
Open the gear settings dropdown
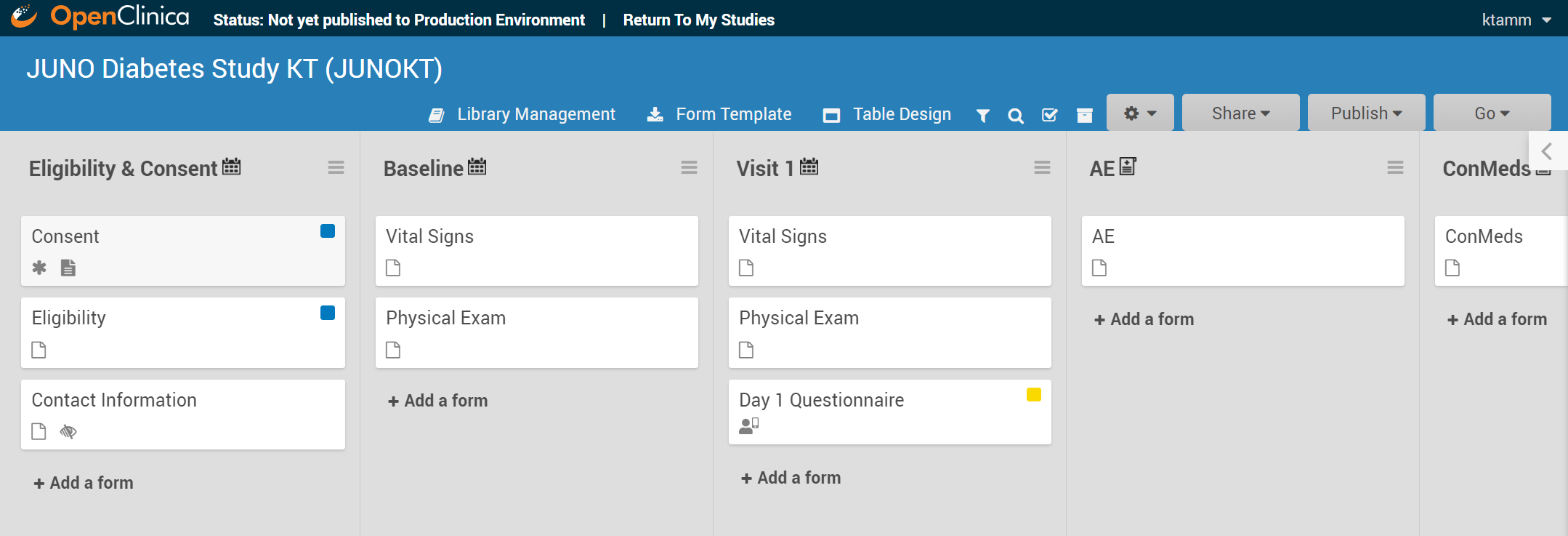[1139, 113]
